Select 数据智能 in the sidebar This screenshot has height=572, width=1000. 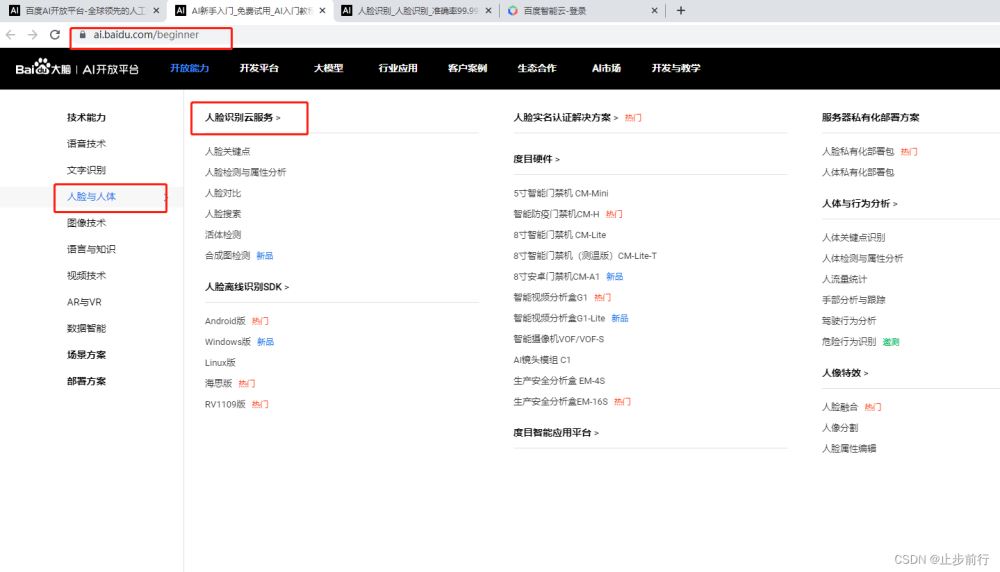coord(87,328)
